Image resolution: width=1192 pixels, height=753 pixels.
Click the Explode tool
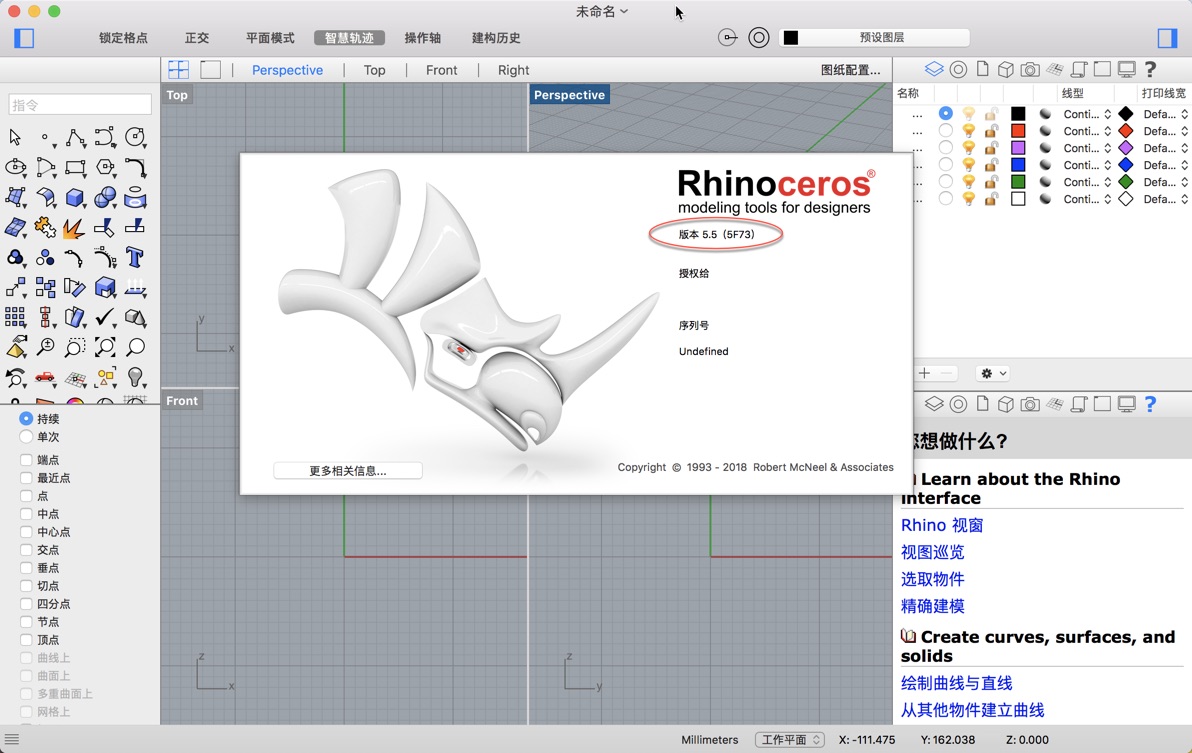(74, 227)
